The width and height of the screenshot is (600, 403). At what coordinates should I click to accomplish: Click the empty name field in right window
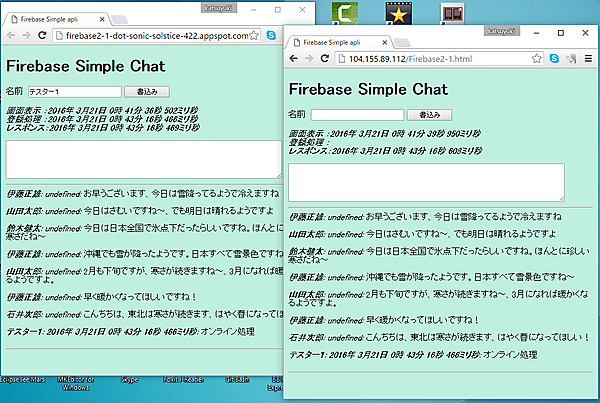[x=357, y=115]
